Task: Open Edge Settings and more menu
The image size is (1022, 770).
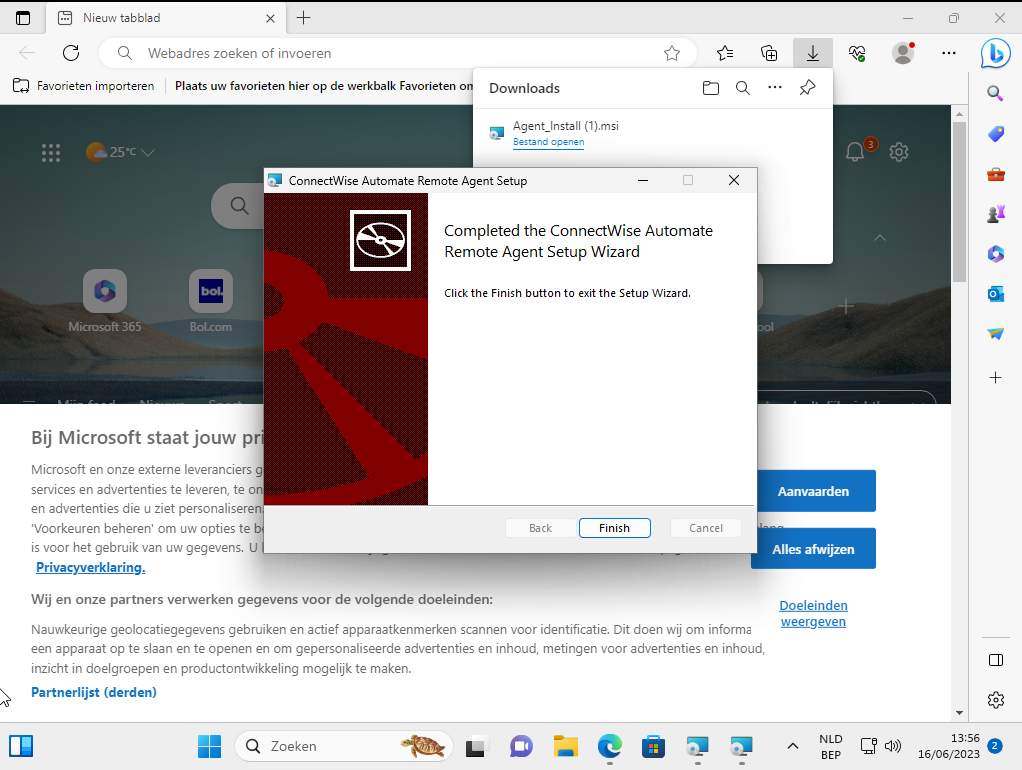Action: tap(949, 53)
